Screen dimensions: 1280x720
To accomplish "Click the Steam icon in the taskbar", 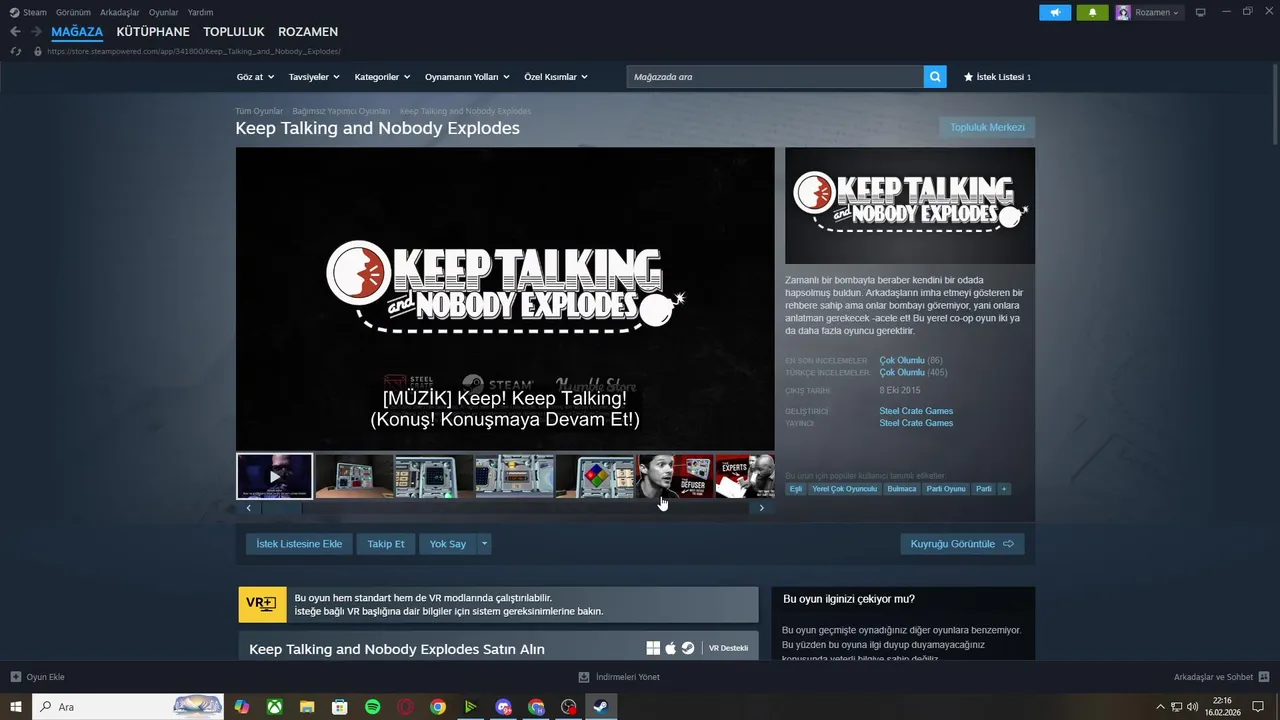I will pos(601,707).
